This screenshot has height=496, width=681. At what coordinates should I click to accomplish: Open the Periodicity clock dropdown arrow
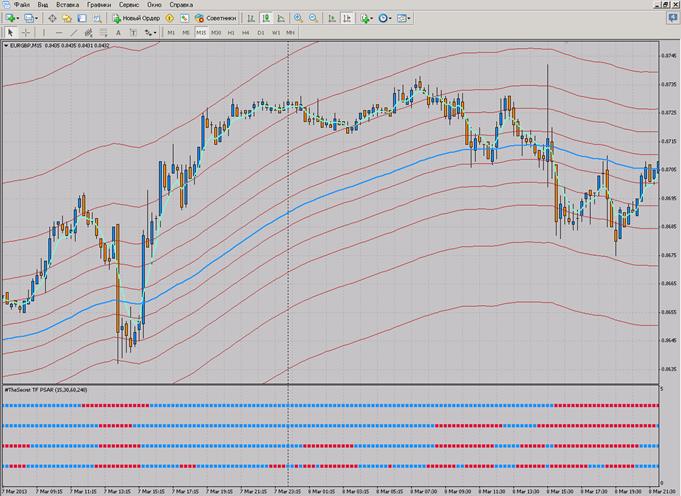[390, 18]
